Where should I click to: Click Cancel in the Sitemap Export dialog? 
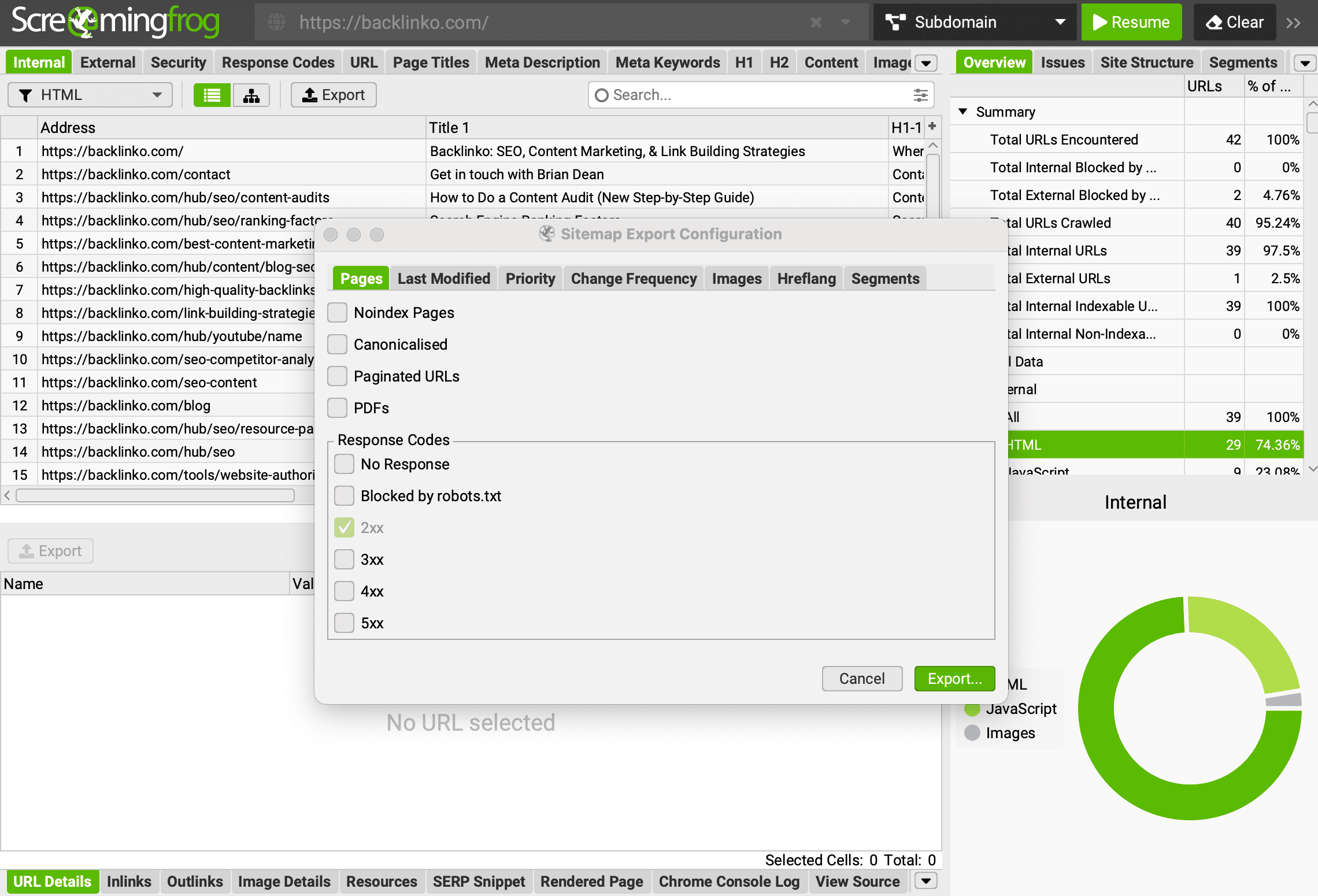[862, 678]
